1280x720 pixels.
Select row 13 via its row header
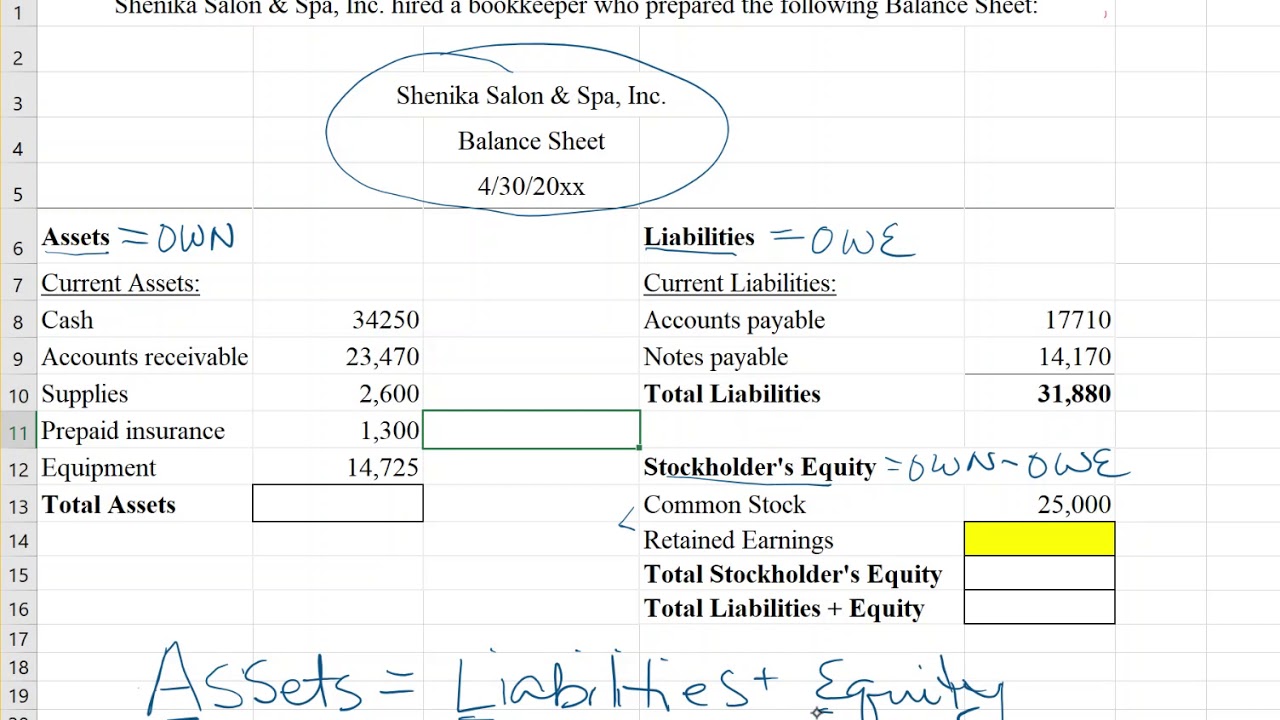tap(18, 505)
